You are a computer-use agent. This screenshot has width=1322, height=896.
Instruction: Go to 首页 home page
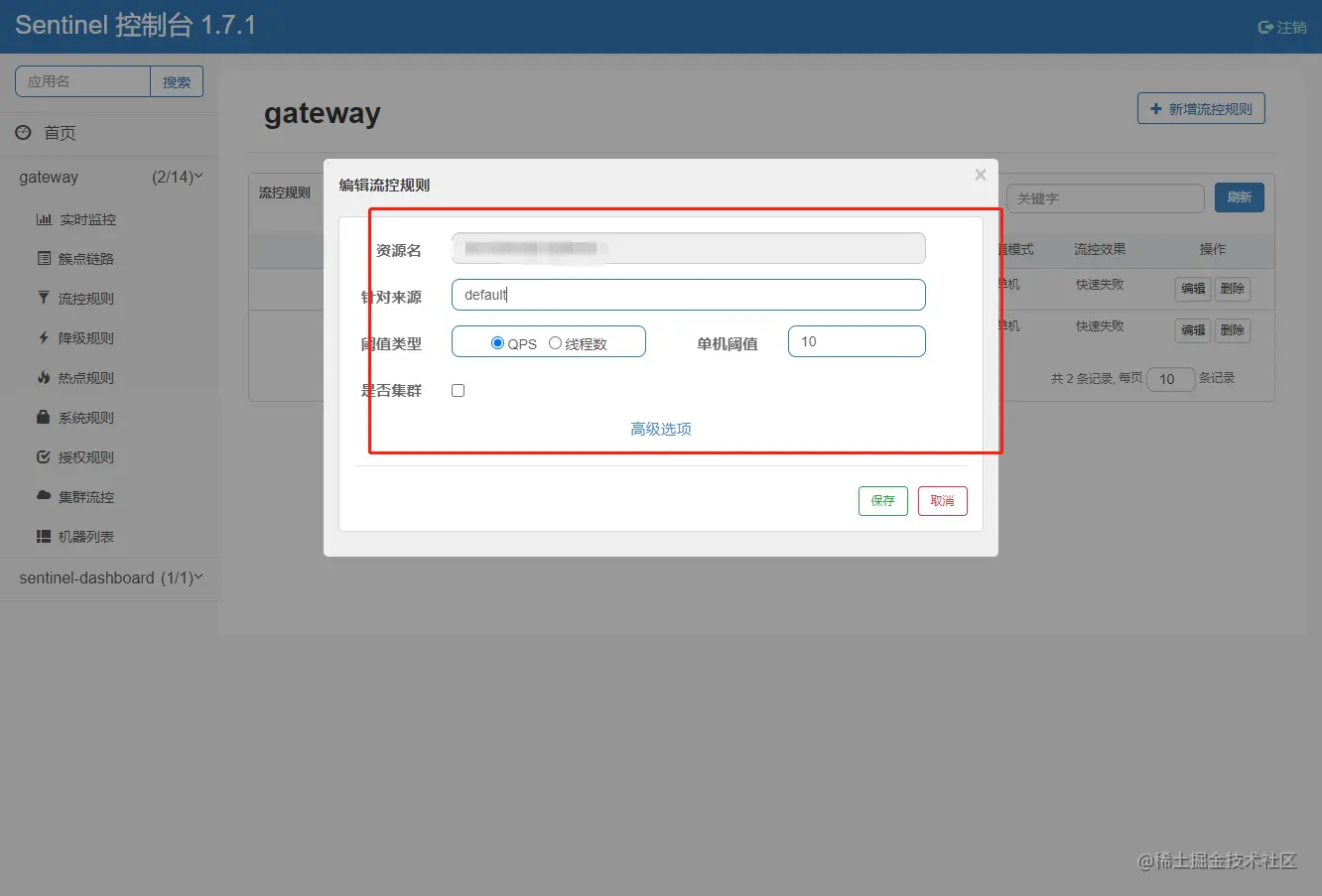click(x=60, y=132)
